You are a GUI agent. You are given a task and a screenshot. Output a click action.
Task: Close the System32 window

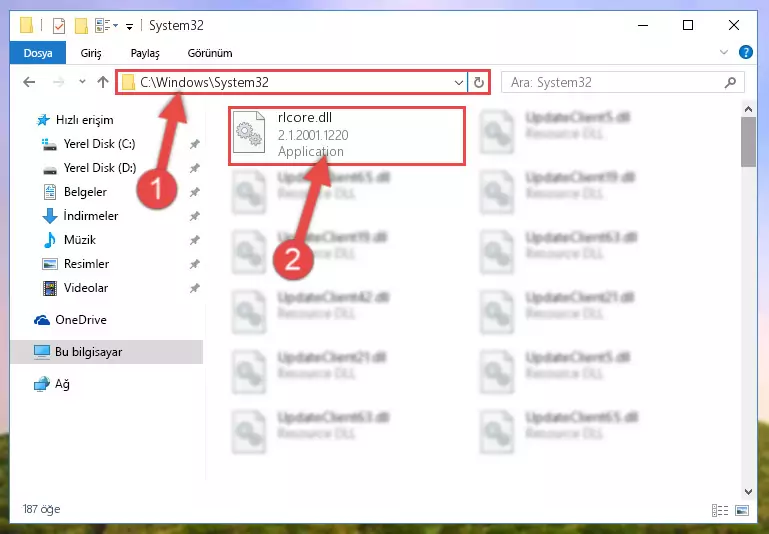click(734, 25)
